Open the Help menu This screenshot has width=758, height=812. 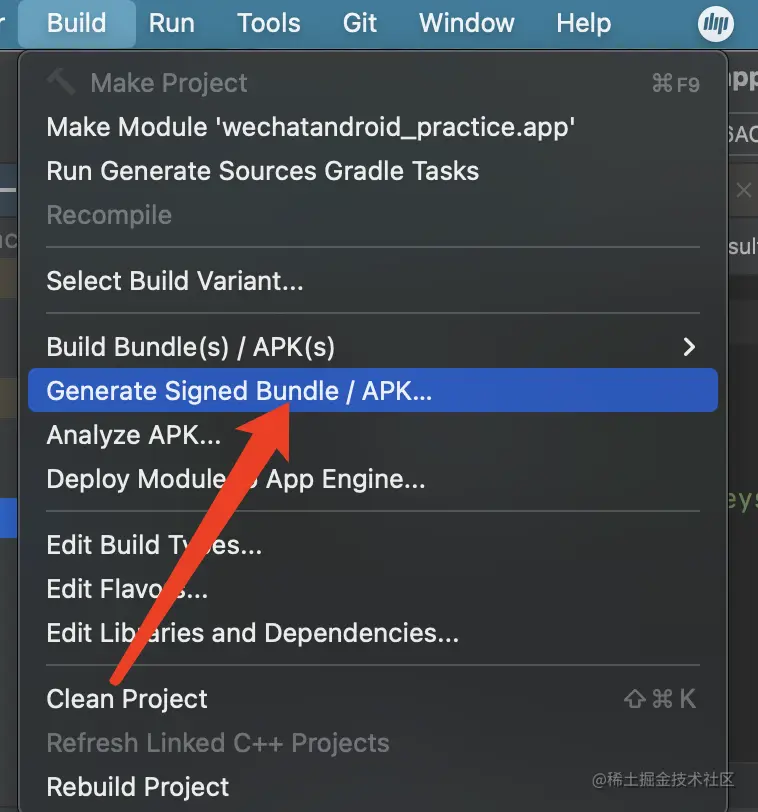point(583,23)
